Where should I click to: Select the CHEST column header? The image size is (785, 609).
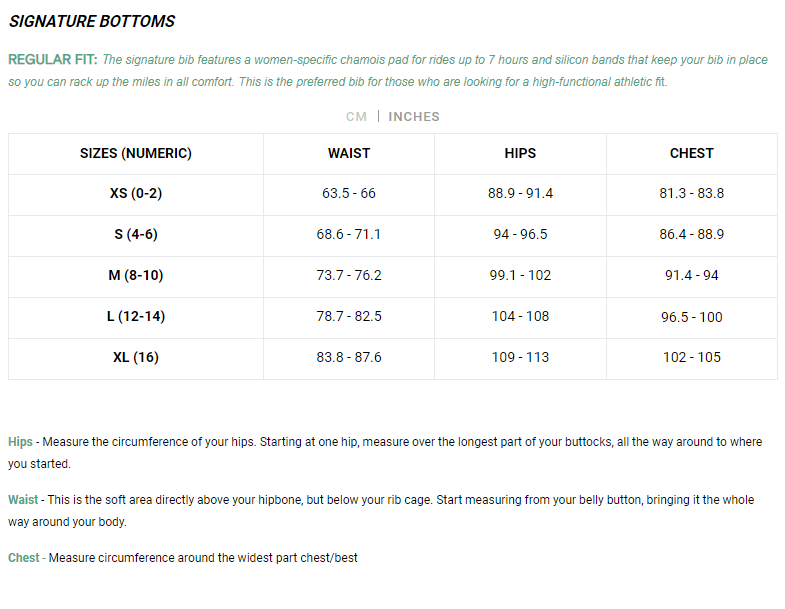pyautogui.click(x=691, y=153)
